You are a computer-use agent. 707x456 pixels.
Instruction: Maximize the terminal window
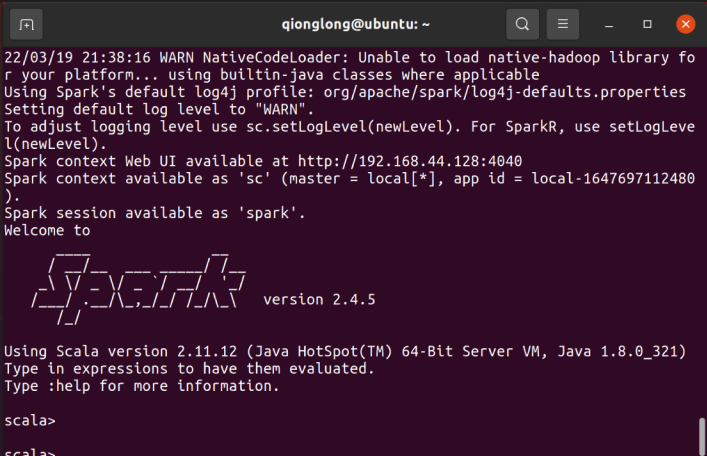coord(647,24)
